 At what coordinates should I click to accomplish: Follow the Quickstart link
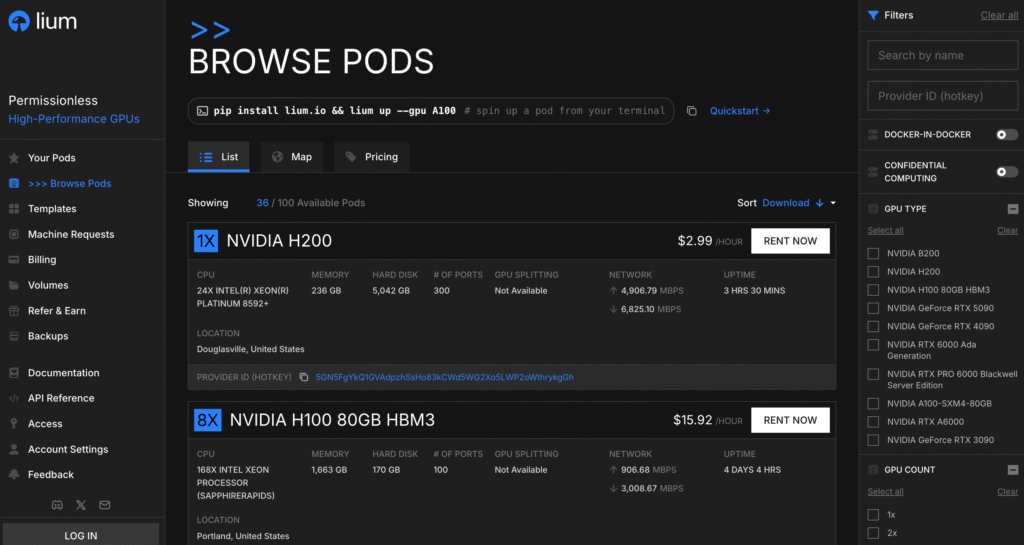[x=740, y=111]
